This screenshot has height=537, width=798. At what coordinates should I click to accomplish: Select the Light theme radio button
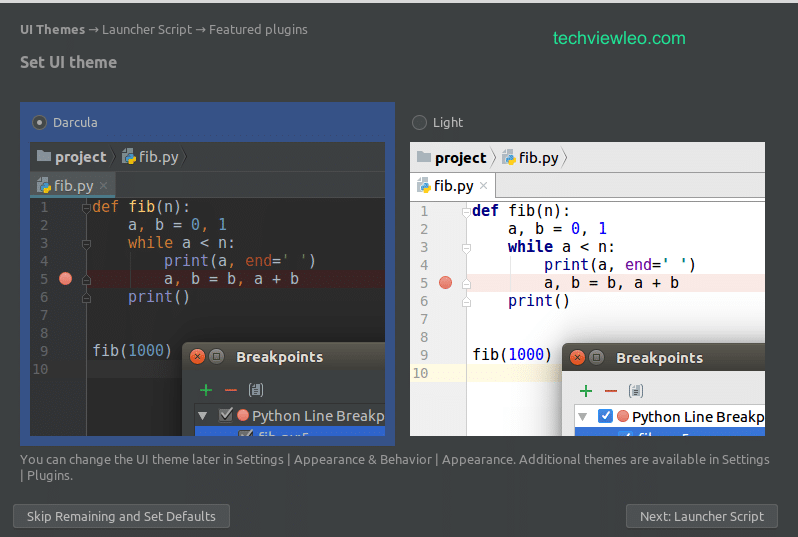[x=419, y=123]
